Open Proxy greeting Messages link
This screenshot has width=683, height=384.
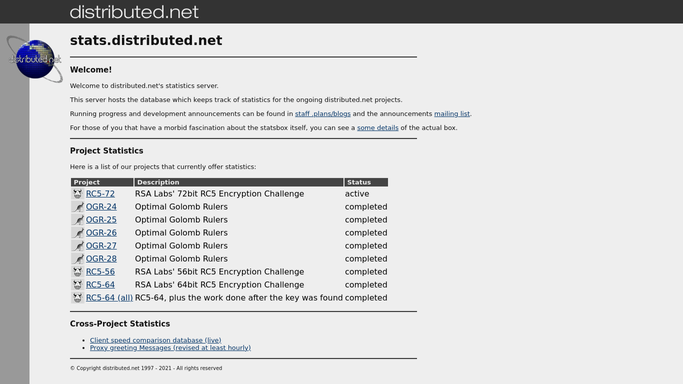(x=170, y=347)
